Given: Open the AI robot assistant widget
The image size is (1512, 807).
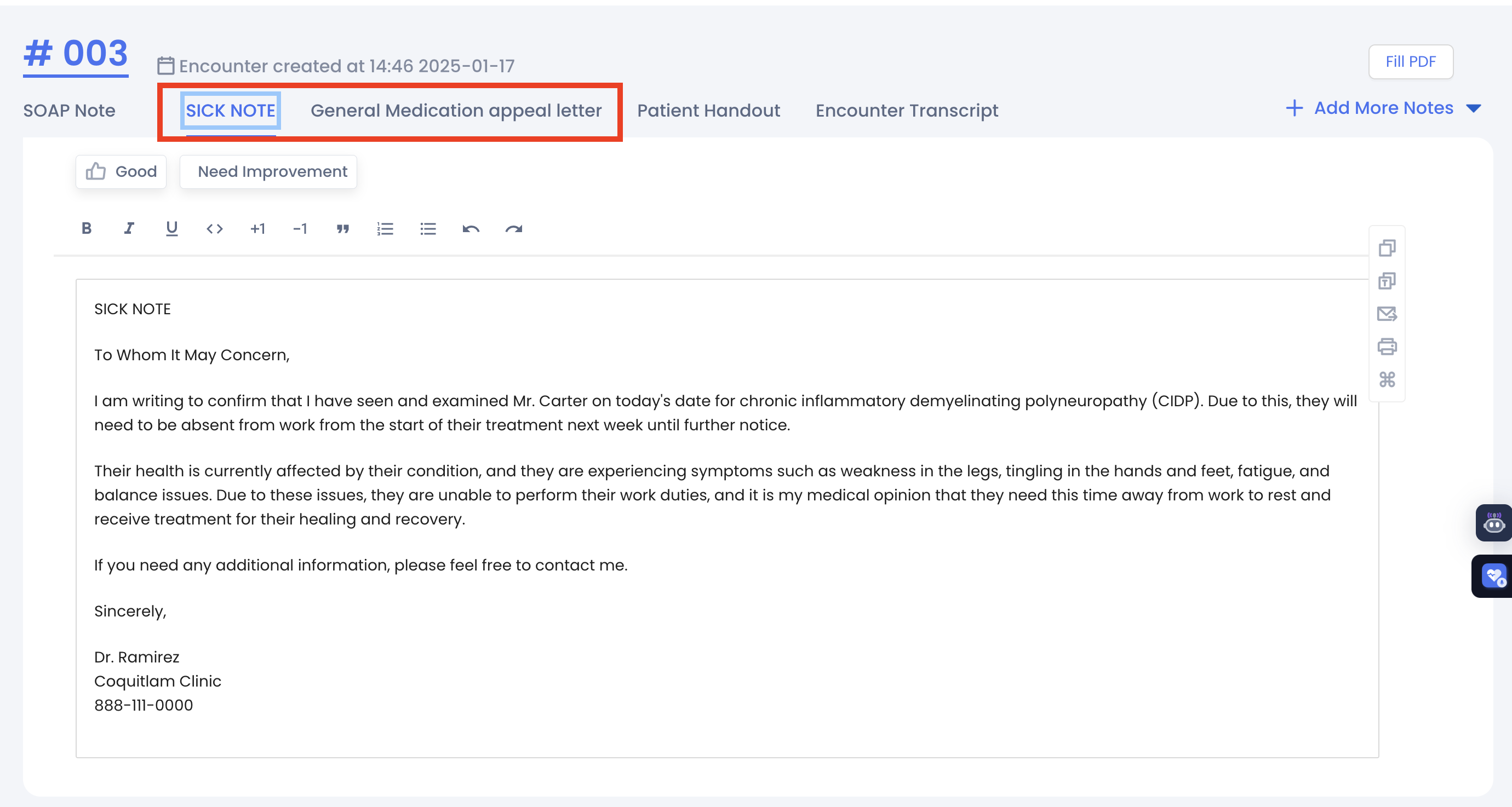Looking at the screenshot, I should click(x=1493, y=522).
